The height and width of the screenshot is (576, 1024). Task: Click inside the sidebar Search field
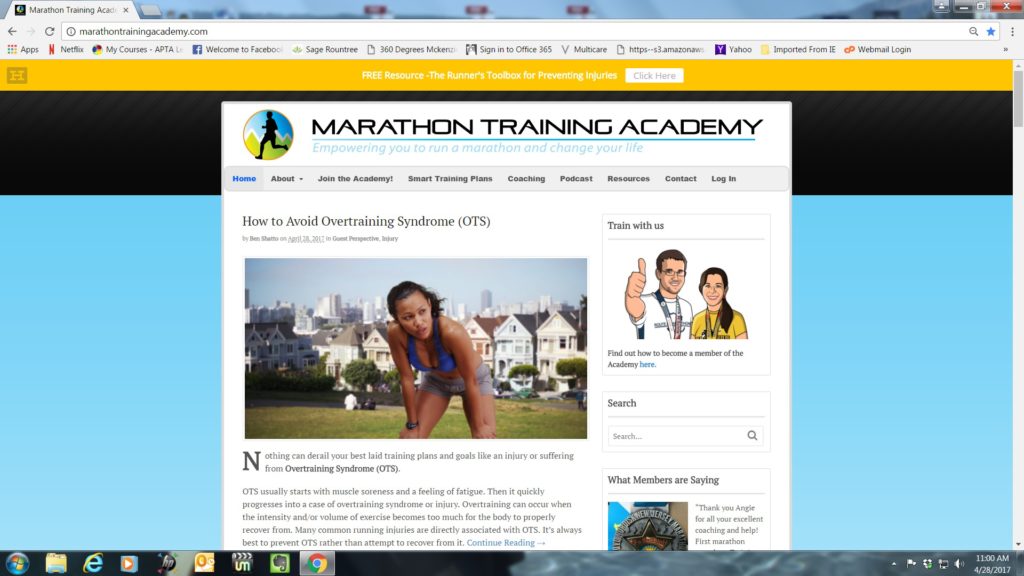(675, 436)
